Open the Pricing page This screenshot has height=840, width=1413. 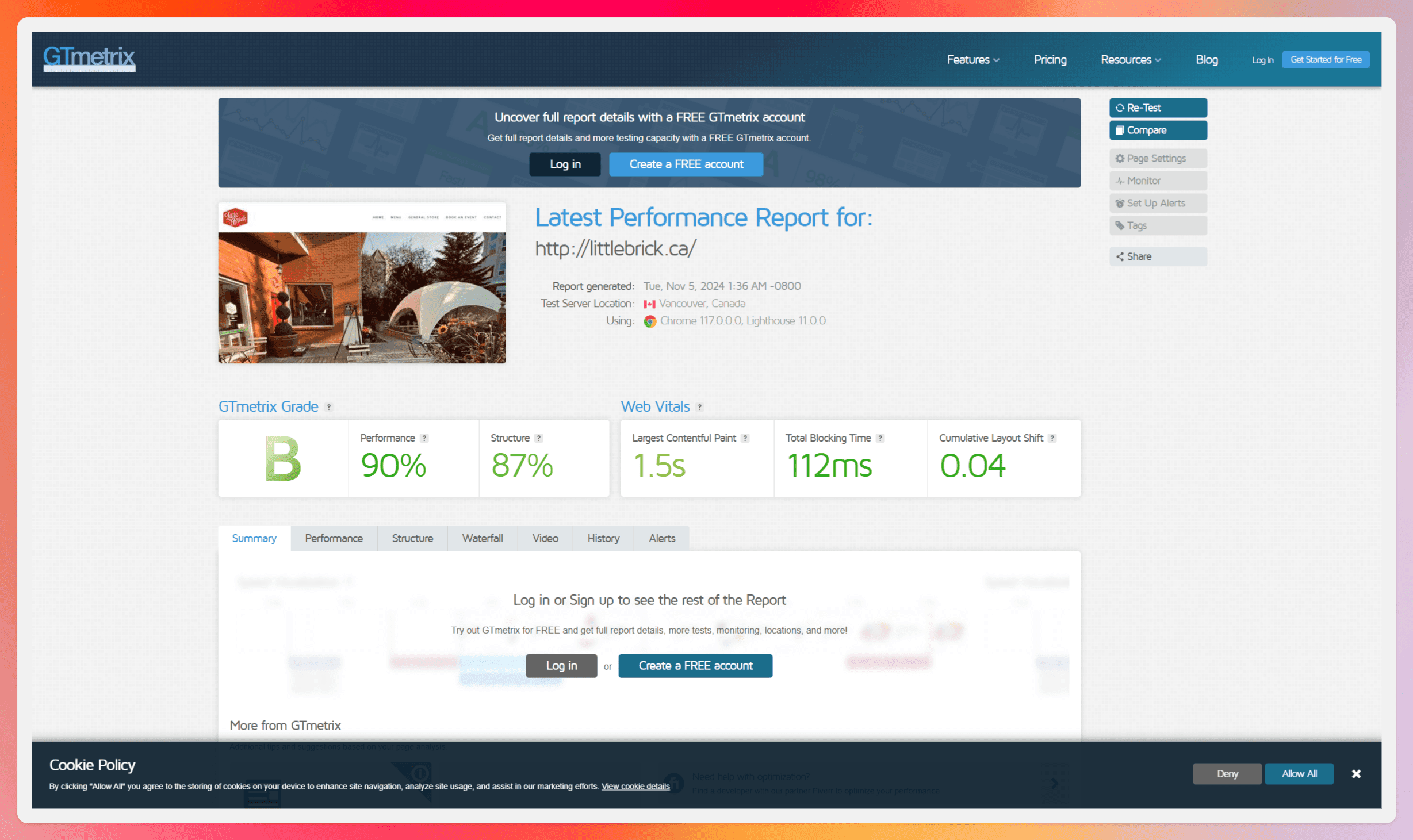coord(1050,60)
